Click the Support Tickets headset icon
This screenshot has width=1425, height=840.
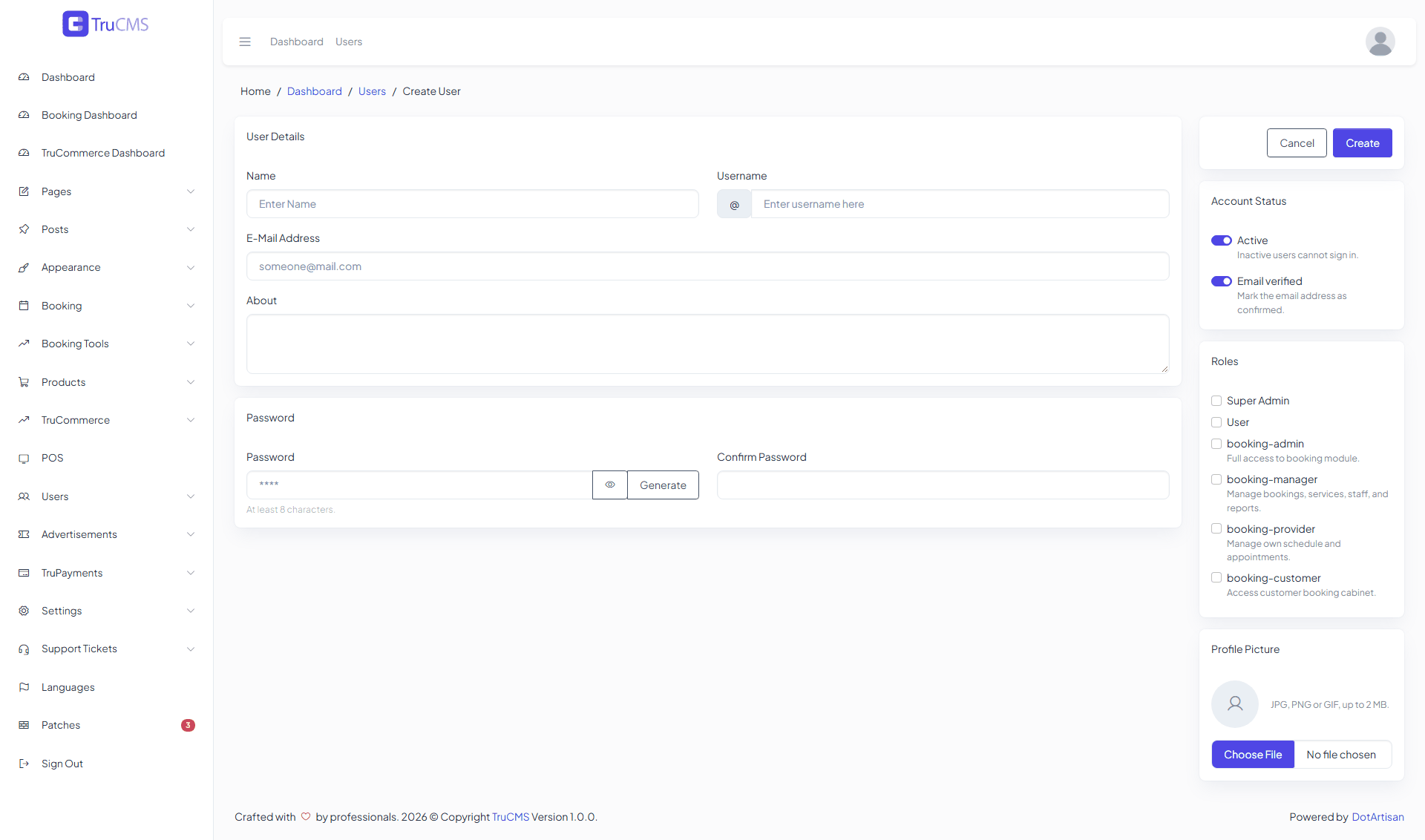pos(24,649)
